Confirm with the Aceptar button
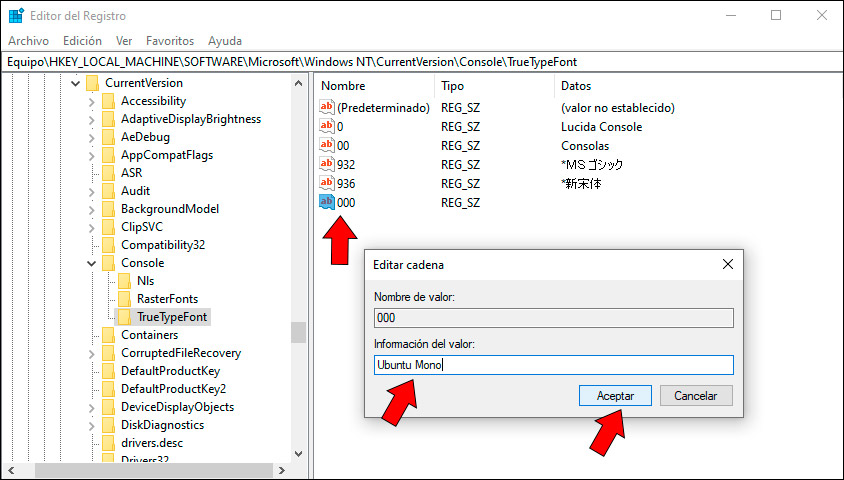This screenshot has height=480, width=844. tap(615, 396)
